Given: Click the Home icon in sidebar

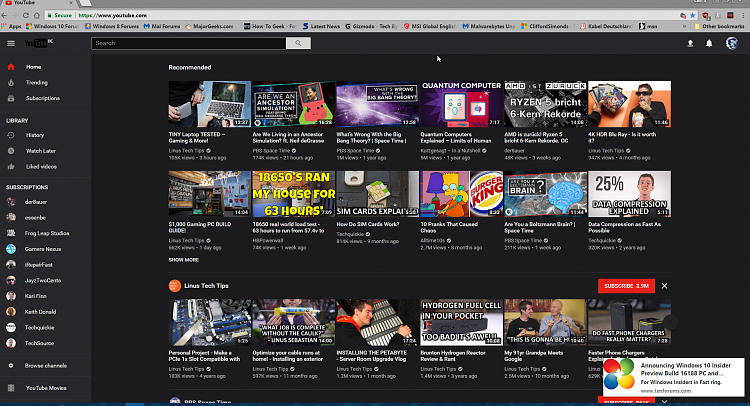Looking at the screenshot, I should coord(11,67).
